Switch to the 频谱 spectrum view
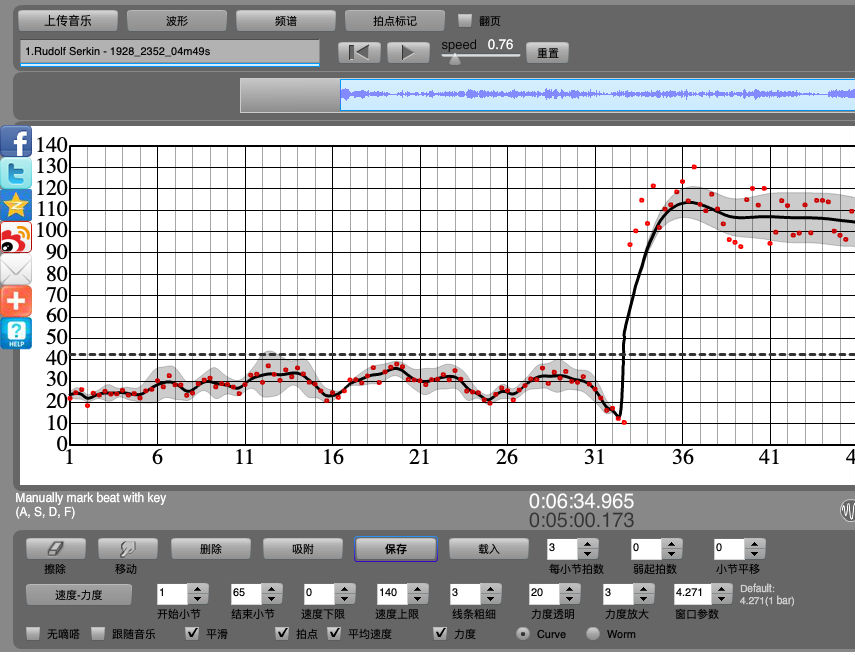Image resolution: width=855 pixels, height=655 pixels. [285, 20]
